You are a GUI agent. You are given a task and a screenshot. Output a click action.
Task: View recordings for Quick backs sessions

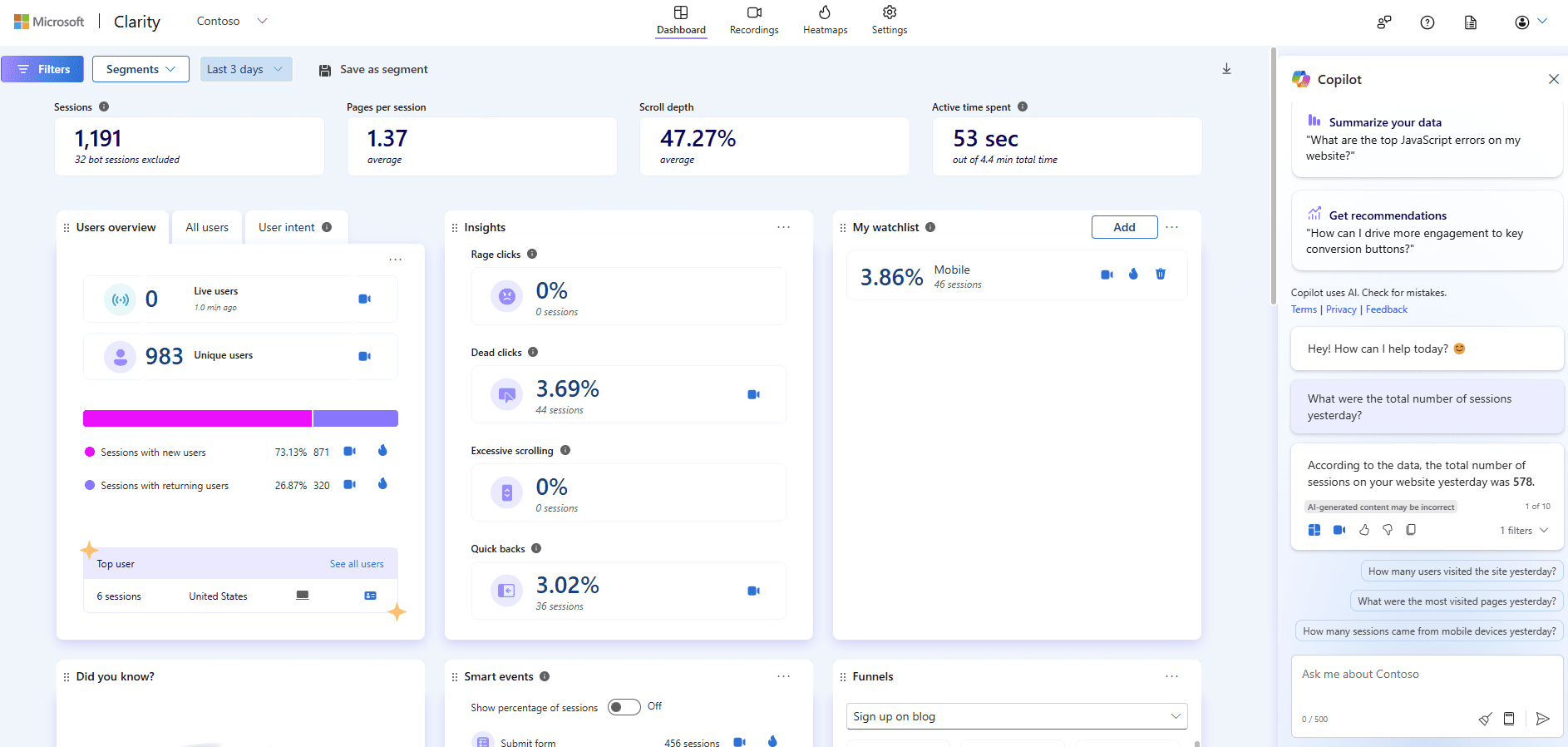753,591
